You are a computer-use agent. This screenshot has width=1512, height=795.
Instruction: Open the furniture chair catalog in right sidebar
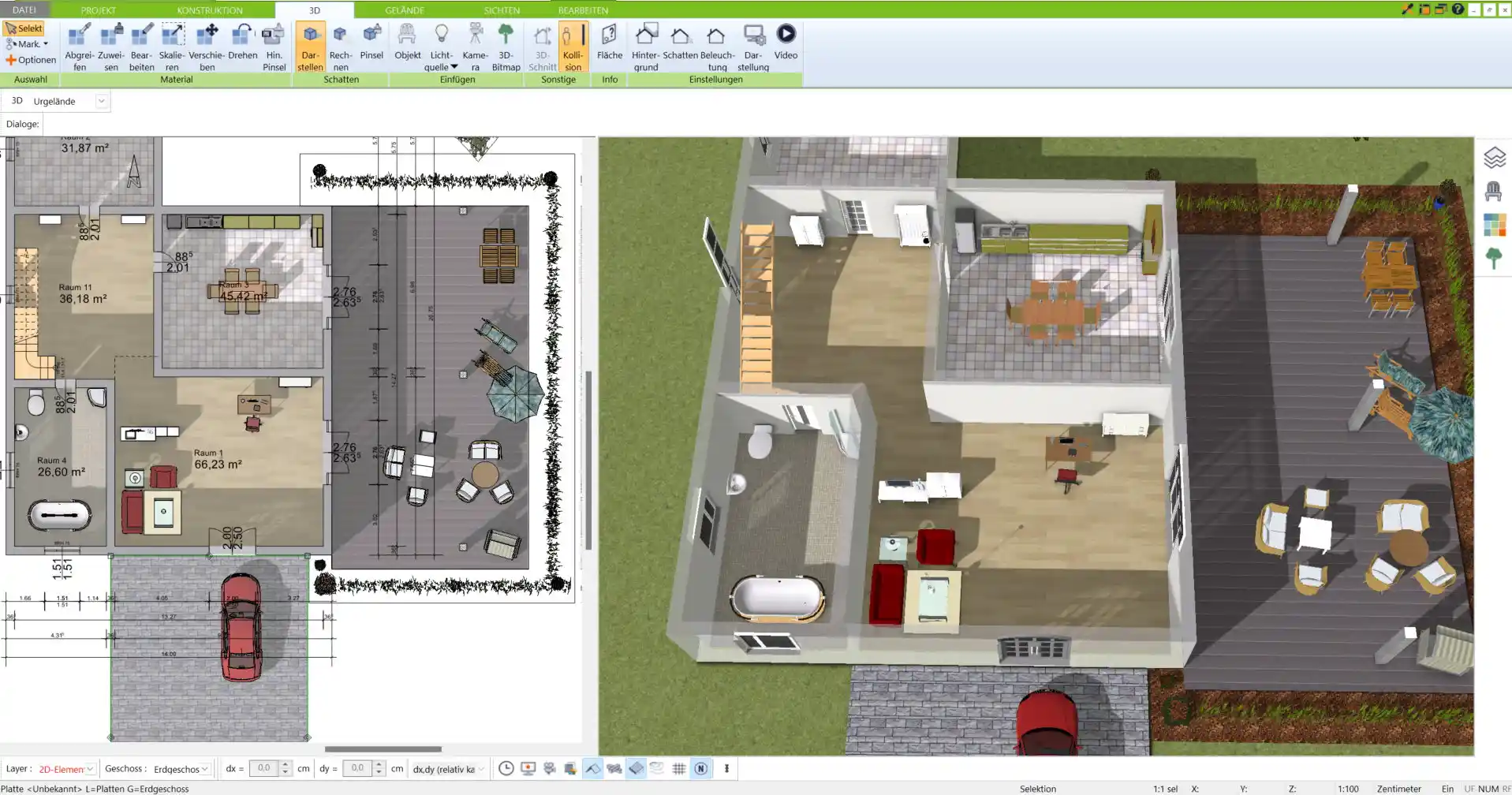[x=1494, y=192]
